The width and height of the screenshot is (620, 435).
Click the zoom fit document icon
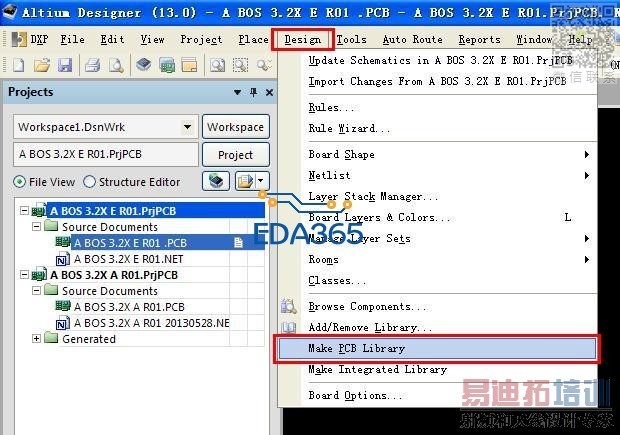coord(217,65)
